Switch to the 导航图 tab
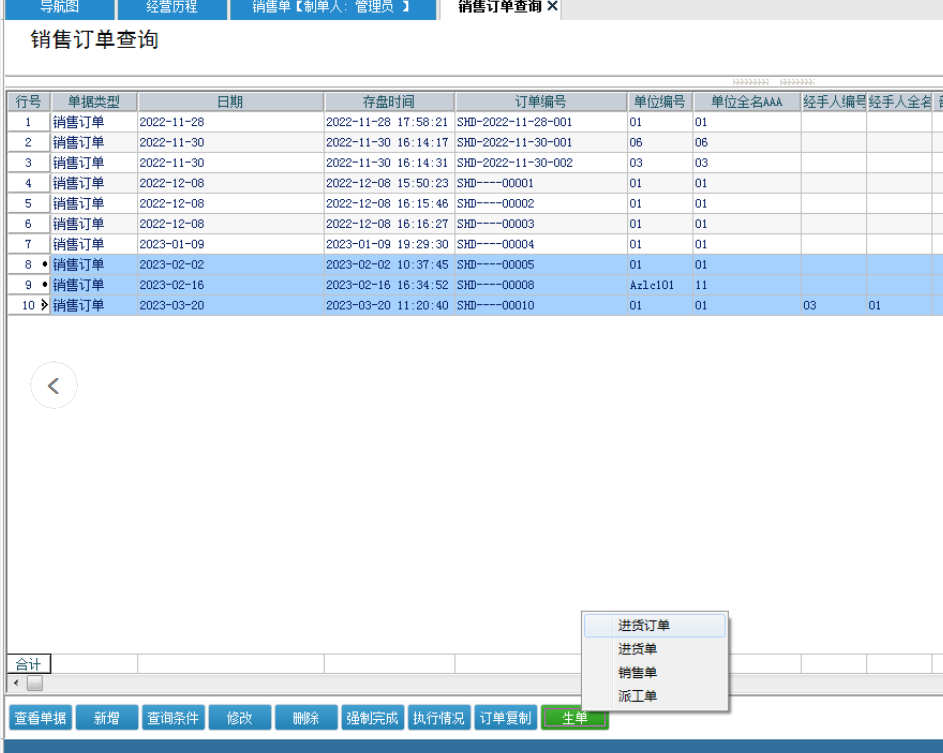Screen dimensions: 943x753 click(x=59, y=8)
